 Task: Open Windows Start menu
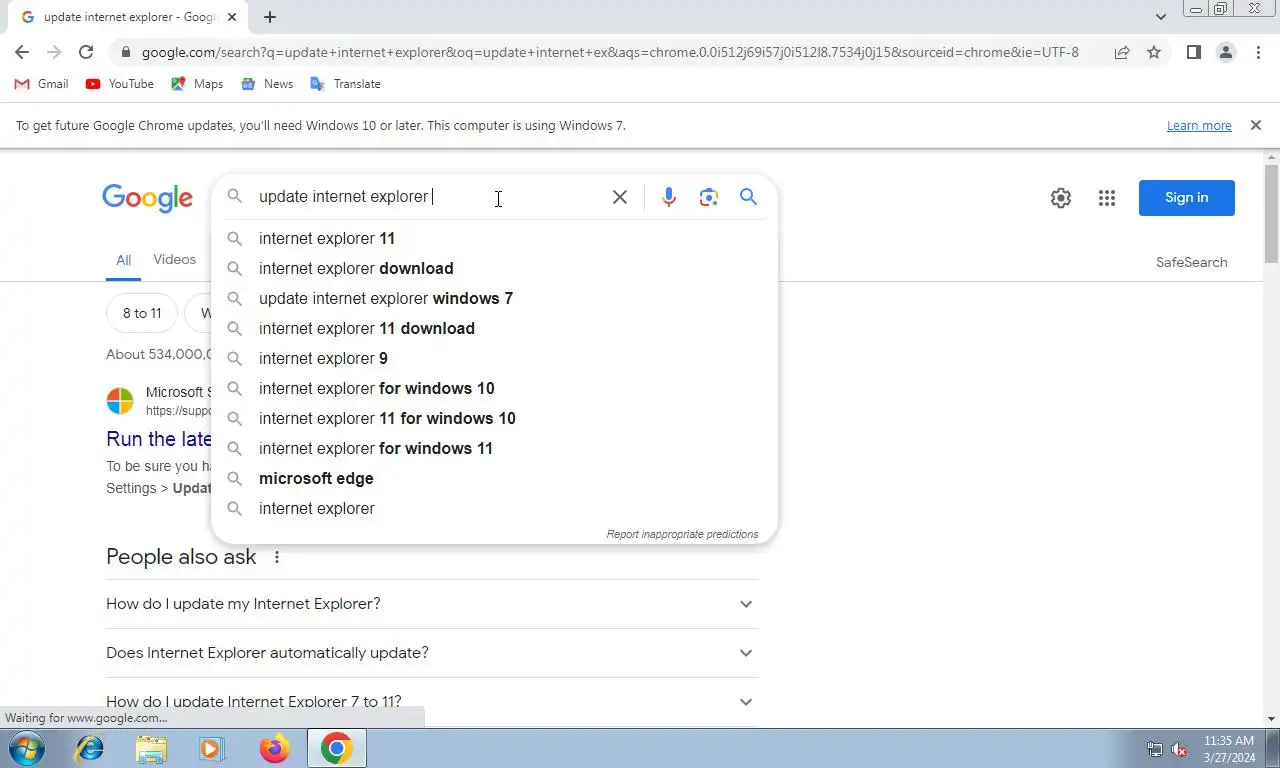click(x=27, y=748)
